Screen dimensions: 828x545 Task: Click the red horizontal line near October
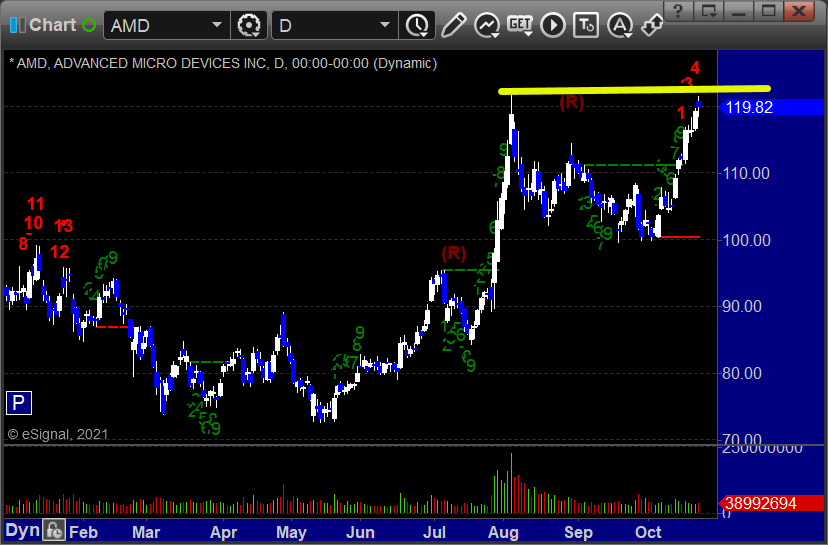pyautogui.click(x=680, y=237)
